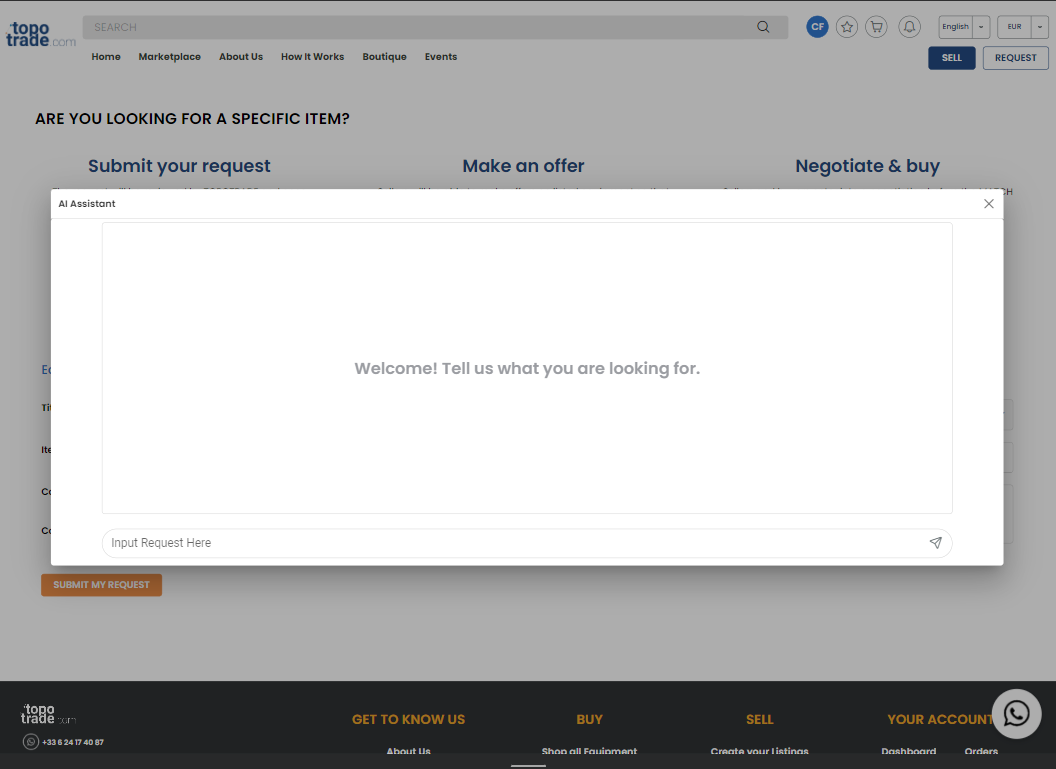Click the SELL button

[951, 58]
